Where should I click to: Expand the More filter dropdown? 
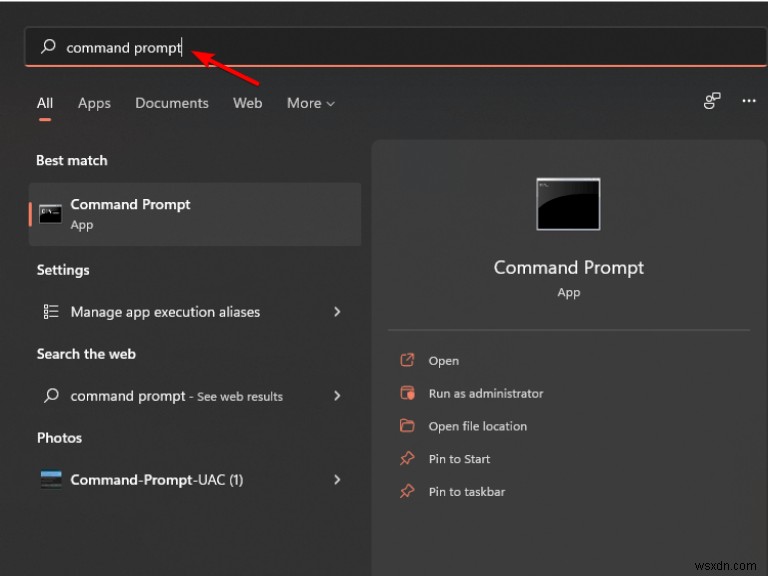311,103
